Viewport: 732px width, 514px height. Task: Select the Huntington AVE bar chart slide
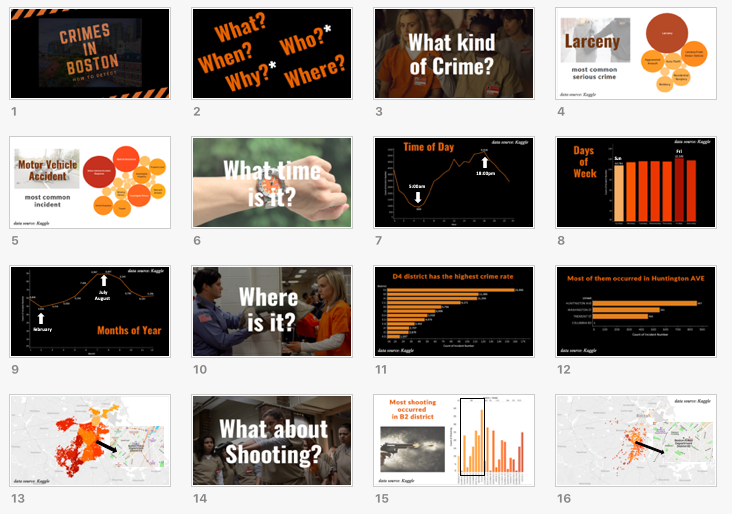coord(636,311)
